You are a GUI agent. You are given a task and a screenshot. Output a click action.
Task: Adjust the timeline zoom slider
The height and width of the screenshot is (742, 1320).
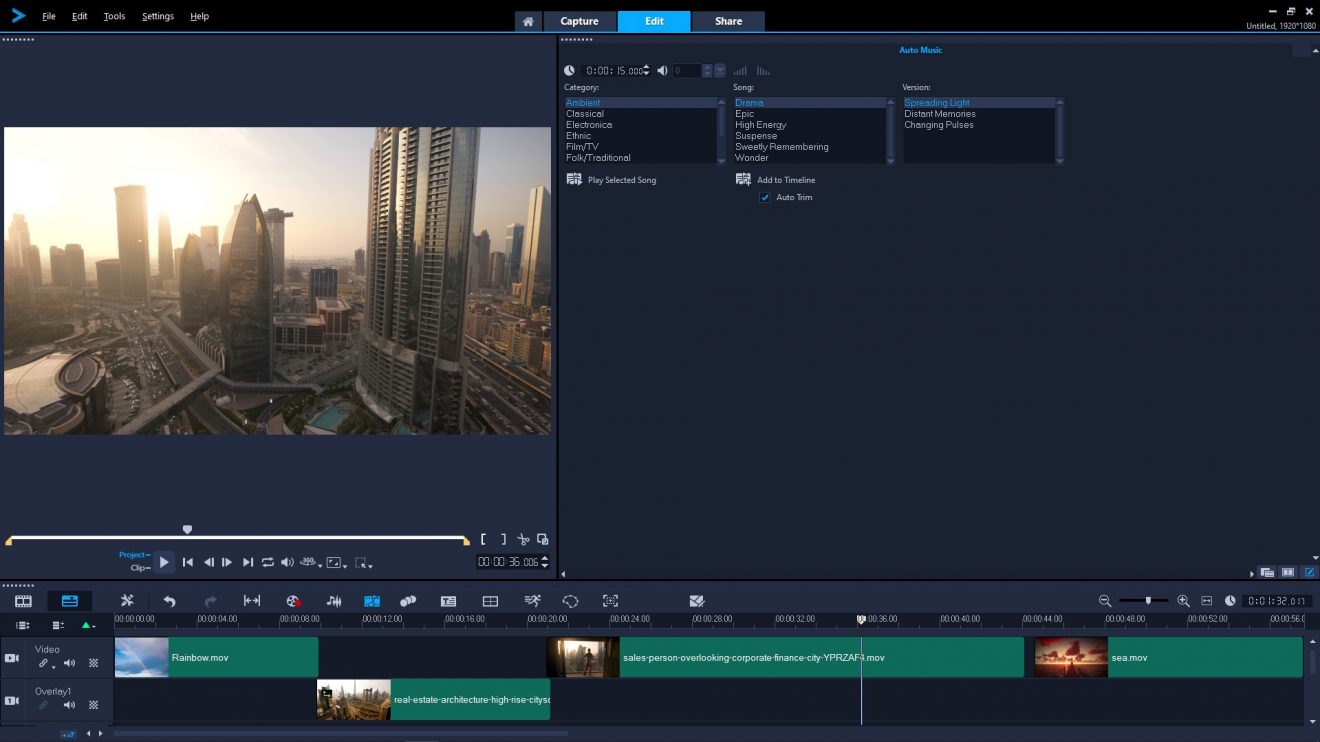[1148, 600]
